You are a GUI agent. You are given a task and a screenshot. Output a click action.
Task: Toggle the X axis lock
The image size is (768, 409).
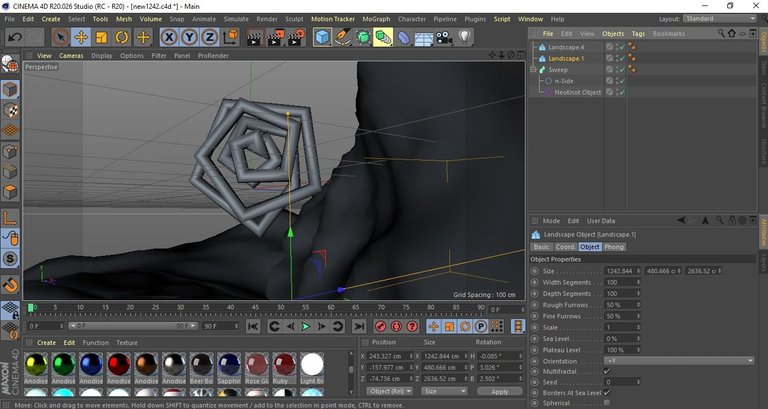click(x=169, y=37)
